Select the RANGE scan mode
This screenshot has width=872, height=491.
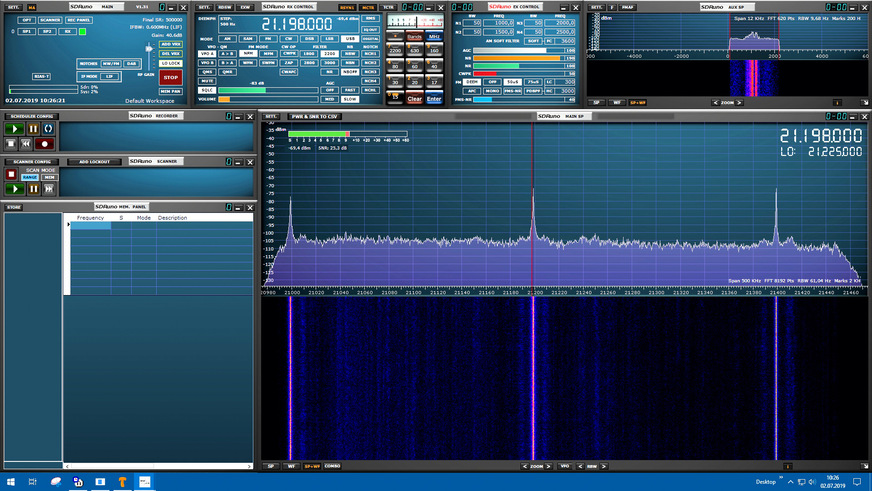pos(30,177)
